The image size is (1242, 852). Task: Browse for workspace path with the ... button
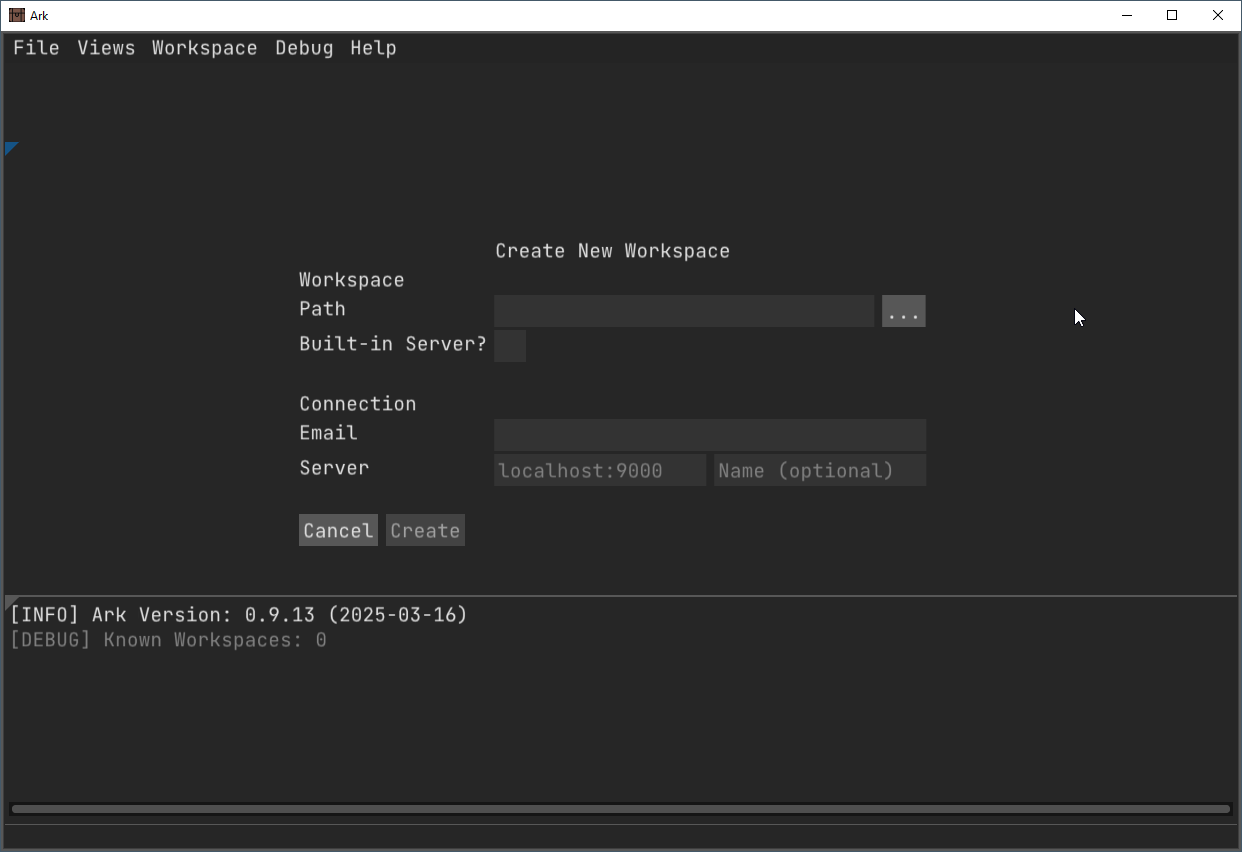click(903, 311)
